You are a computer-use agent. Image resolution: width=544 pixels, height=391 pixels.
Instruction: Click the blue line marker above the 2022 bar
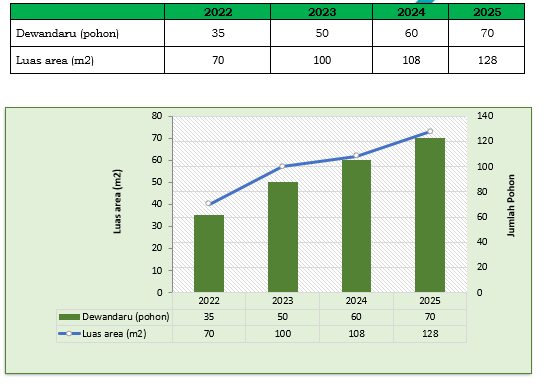tap(209, 204)
